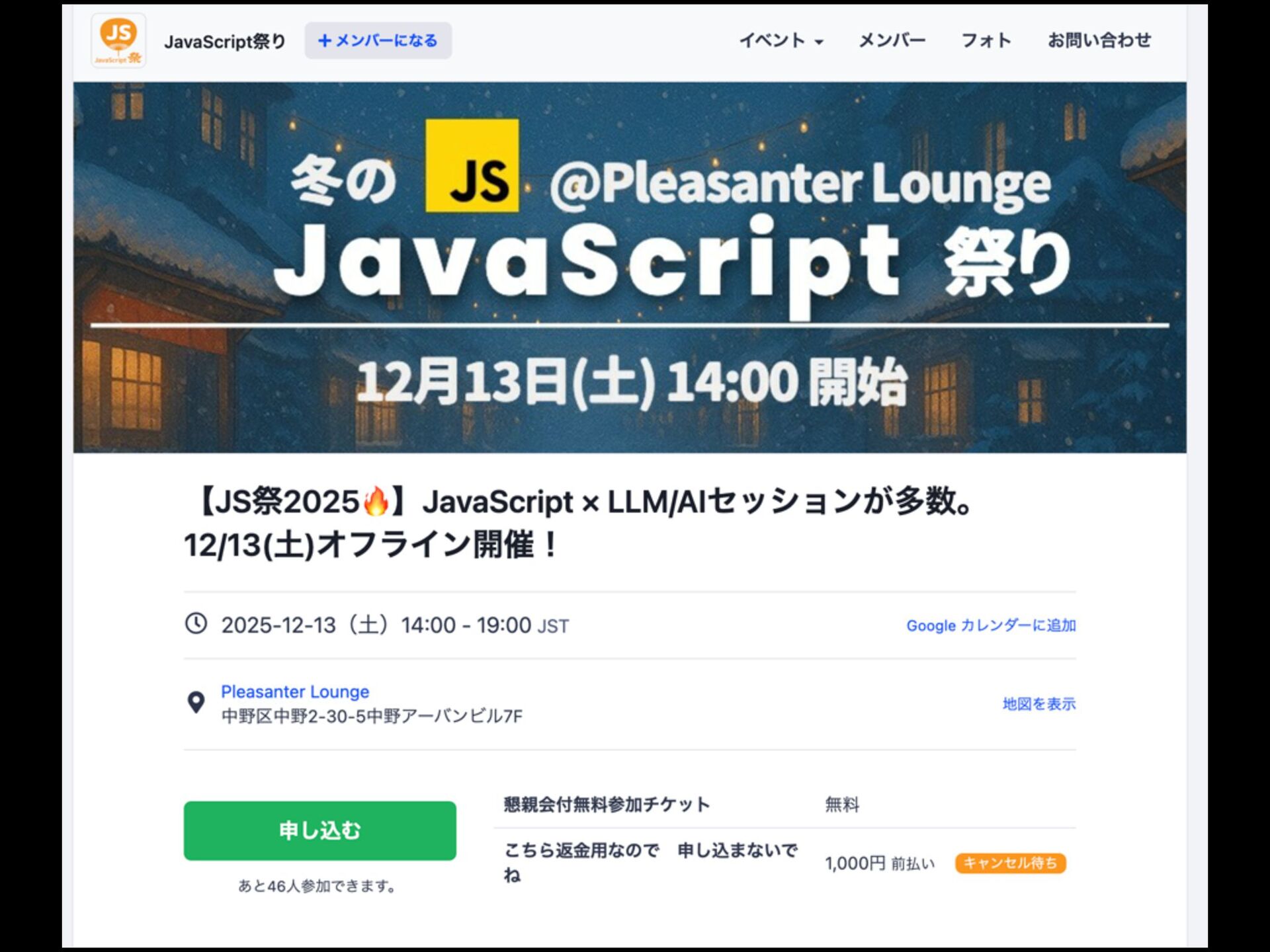Viewport: 1270px width, 952px height.
Task: Click the green 申し込む button
Action: click(x=320, y=831)
